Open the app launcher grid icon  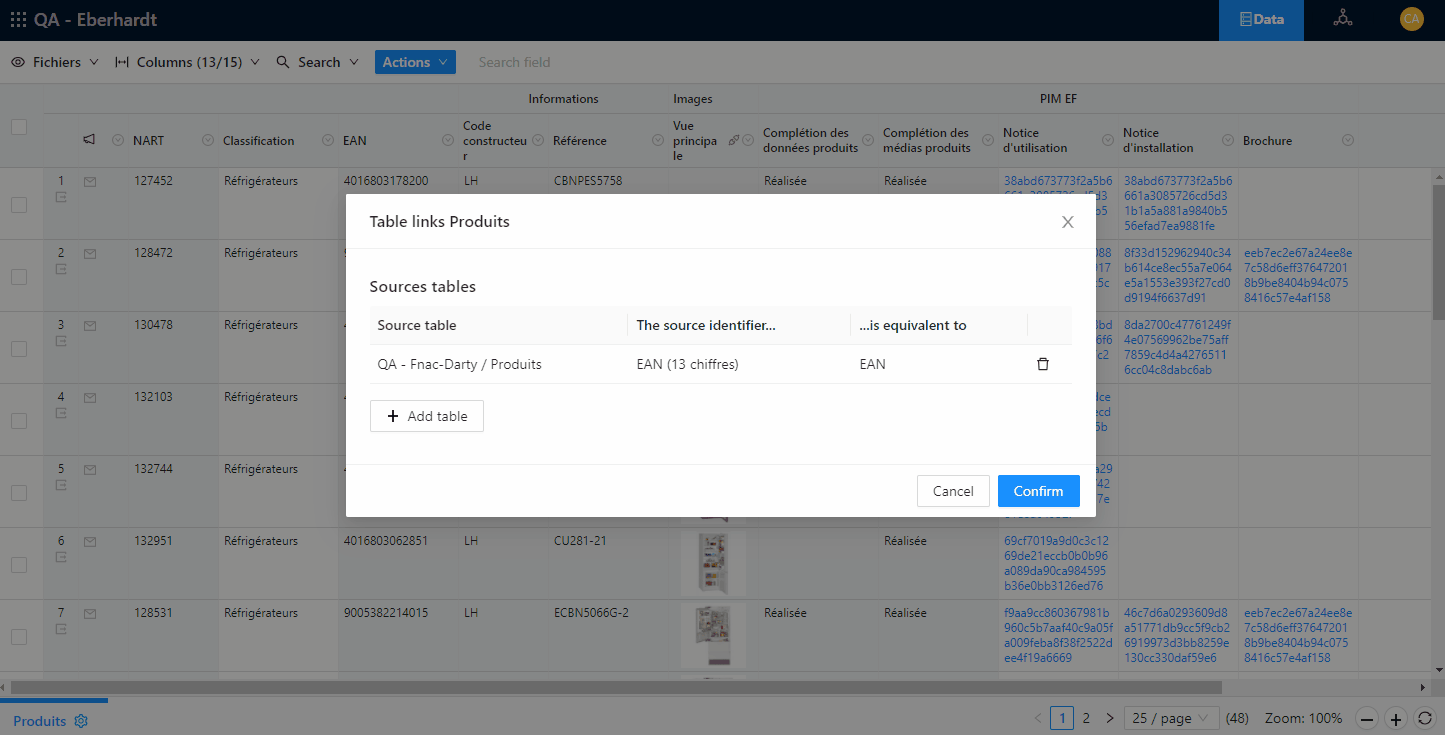click(x=18, y=20)
